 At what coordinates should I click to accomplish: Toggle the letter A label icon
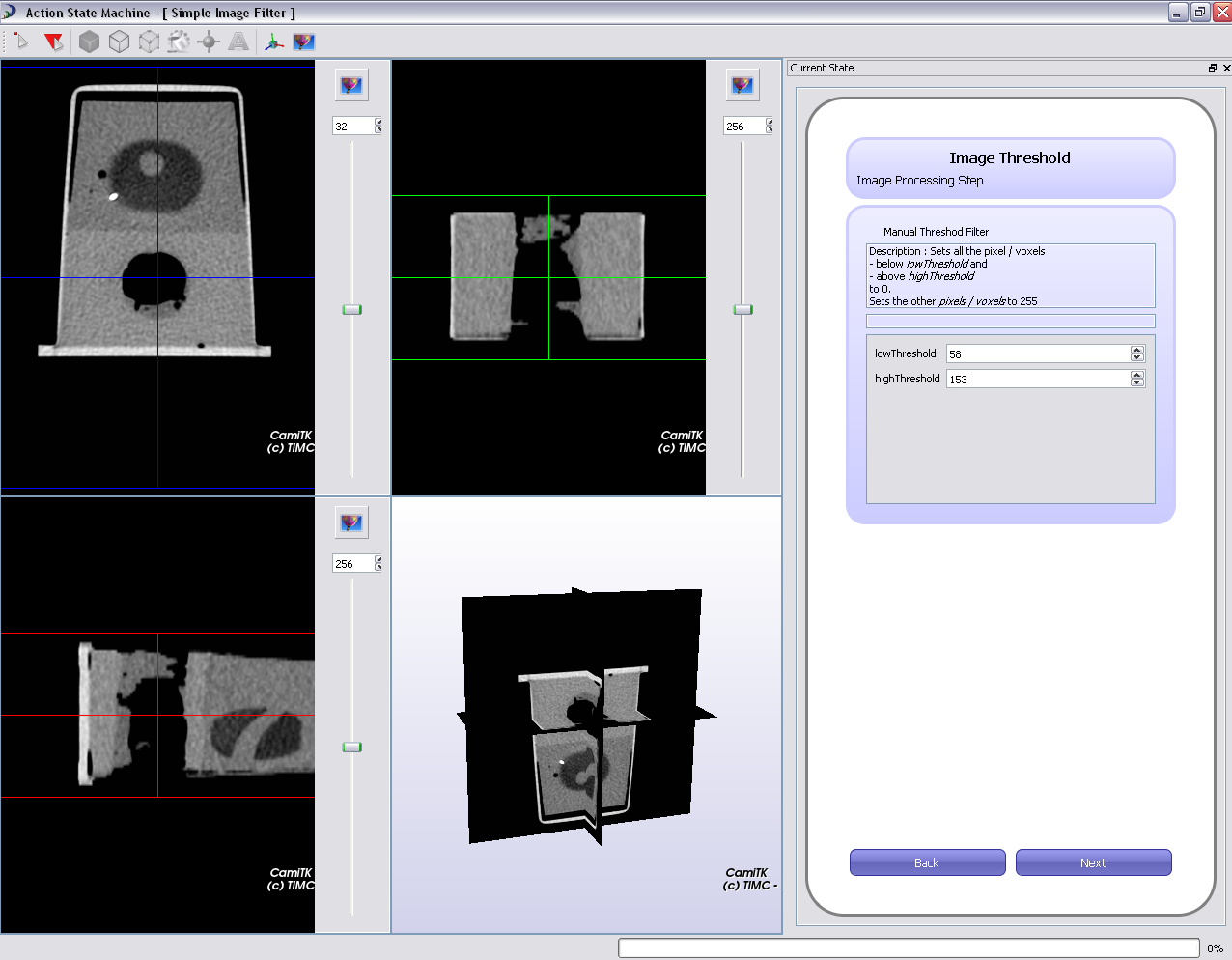point(238,42)
